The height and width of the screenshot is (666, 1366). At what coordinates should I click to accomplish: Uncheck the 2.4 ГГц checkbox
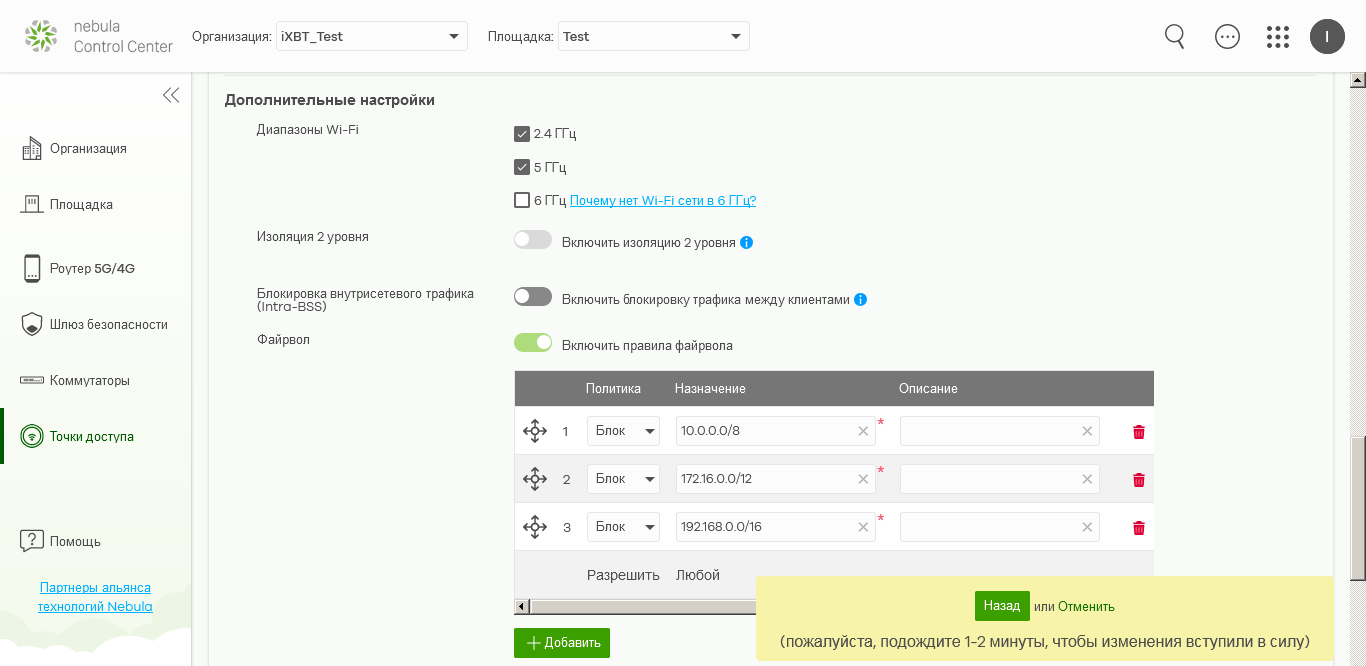tap(522, 134)
